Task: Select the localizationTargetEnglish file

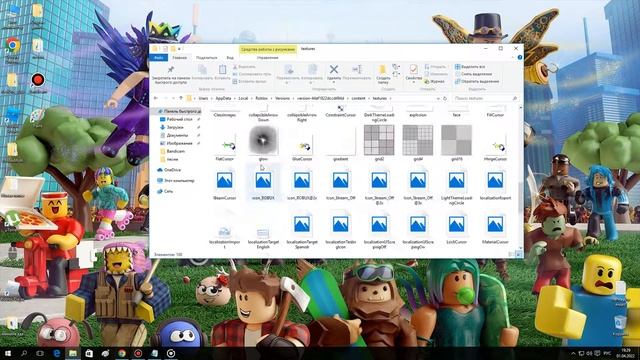Action: (263, 237)
